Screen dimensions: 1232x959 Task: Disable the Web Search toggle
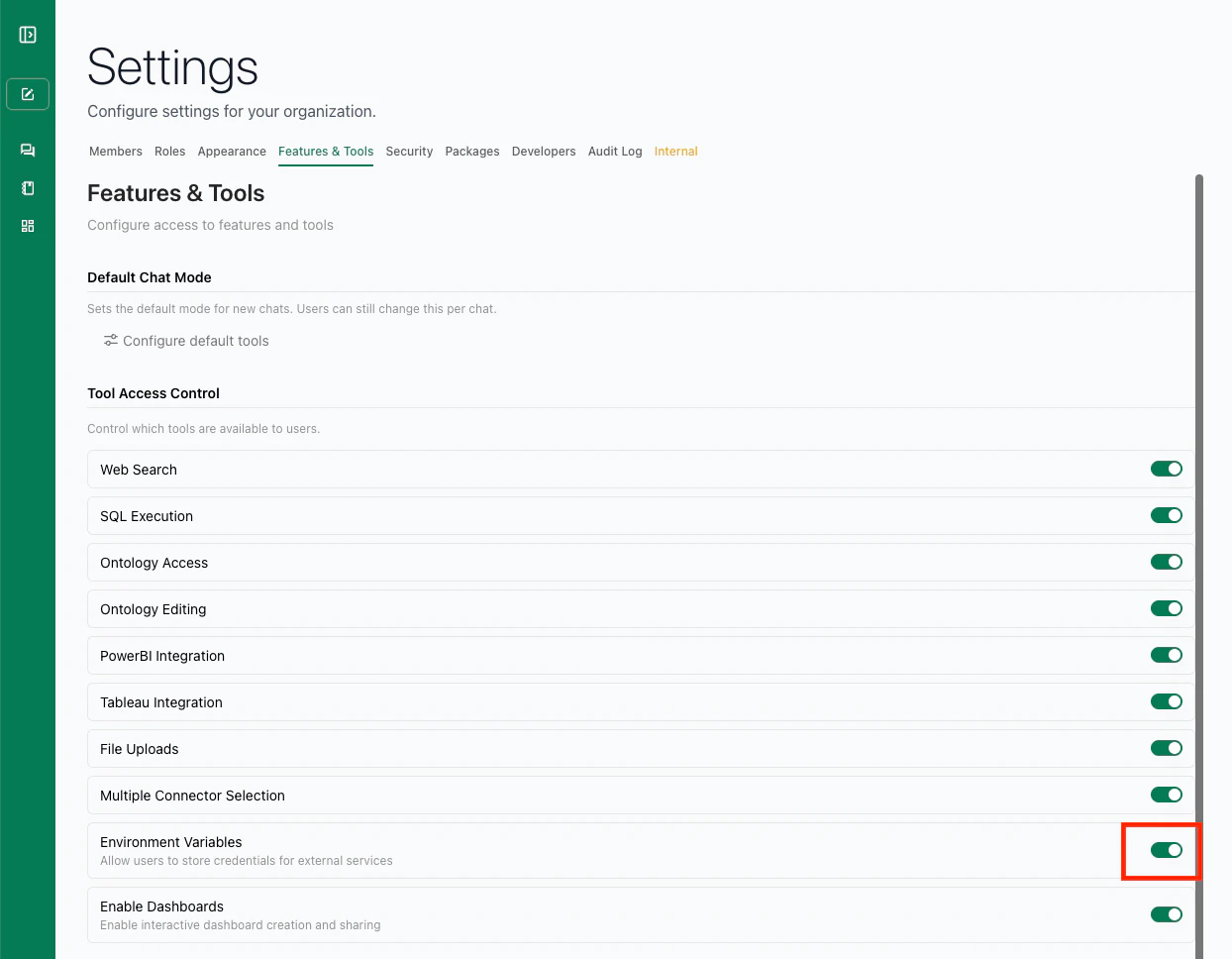[1166, 469]
